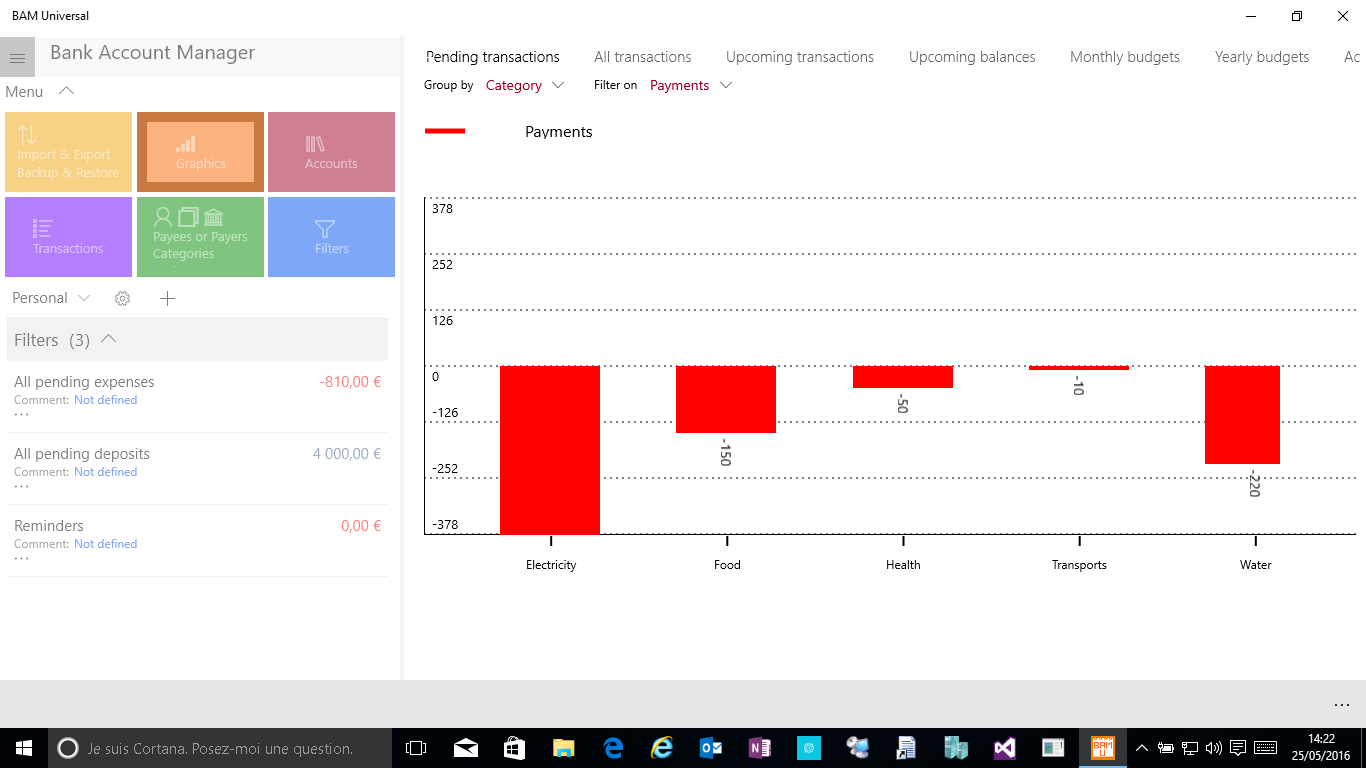This screenshot has width=1366, height=768.
Task: Open the Accounts tile
Action: (331, 152)
